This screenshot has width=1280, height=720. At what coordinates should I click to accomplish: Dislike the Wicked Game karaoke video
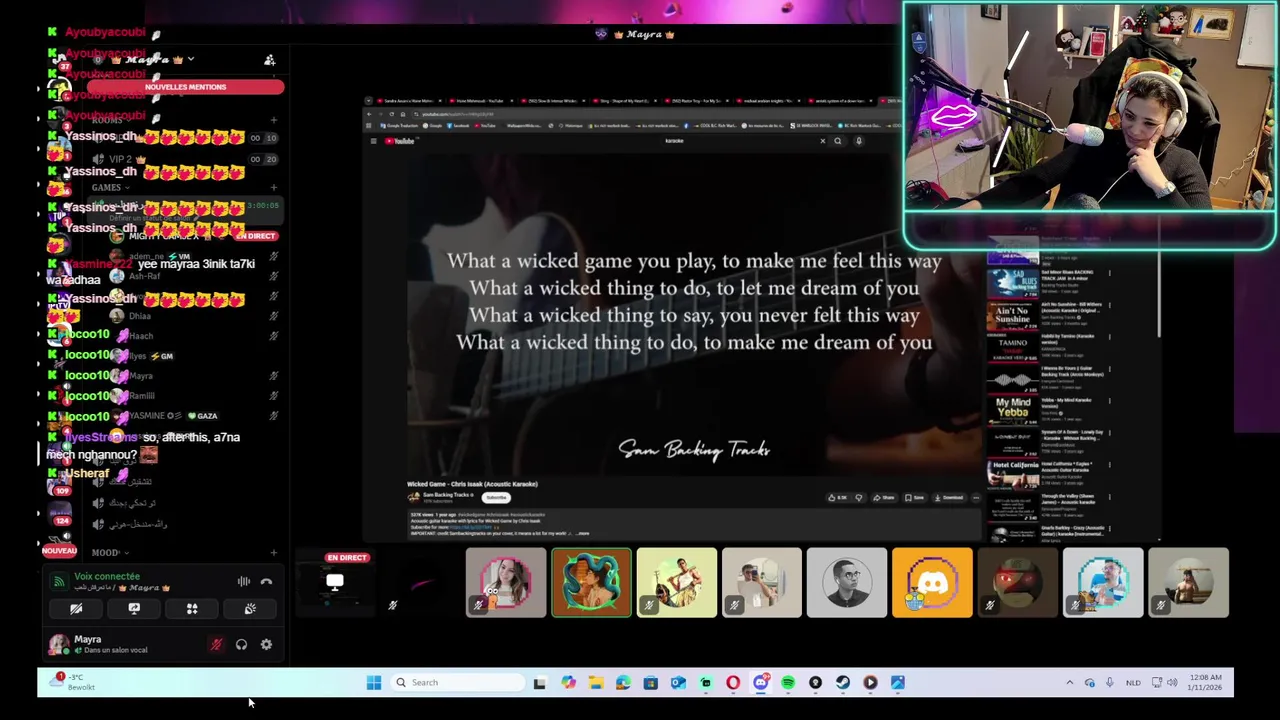[858, 497]
